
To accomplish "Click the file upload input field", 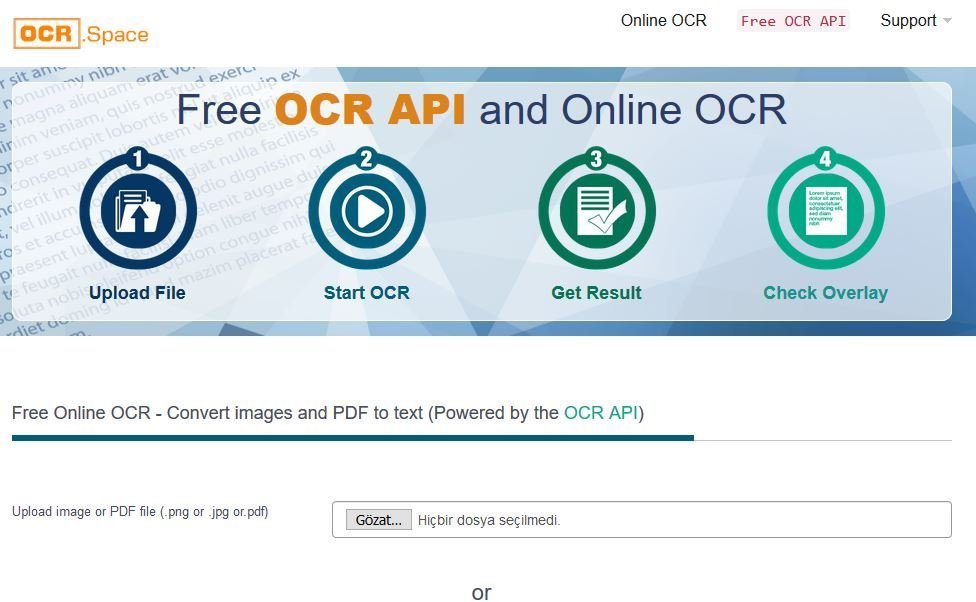I will click(x=642, y=519).
